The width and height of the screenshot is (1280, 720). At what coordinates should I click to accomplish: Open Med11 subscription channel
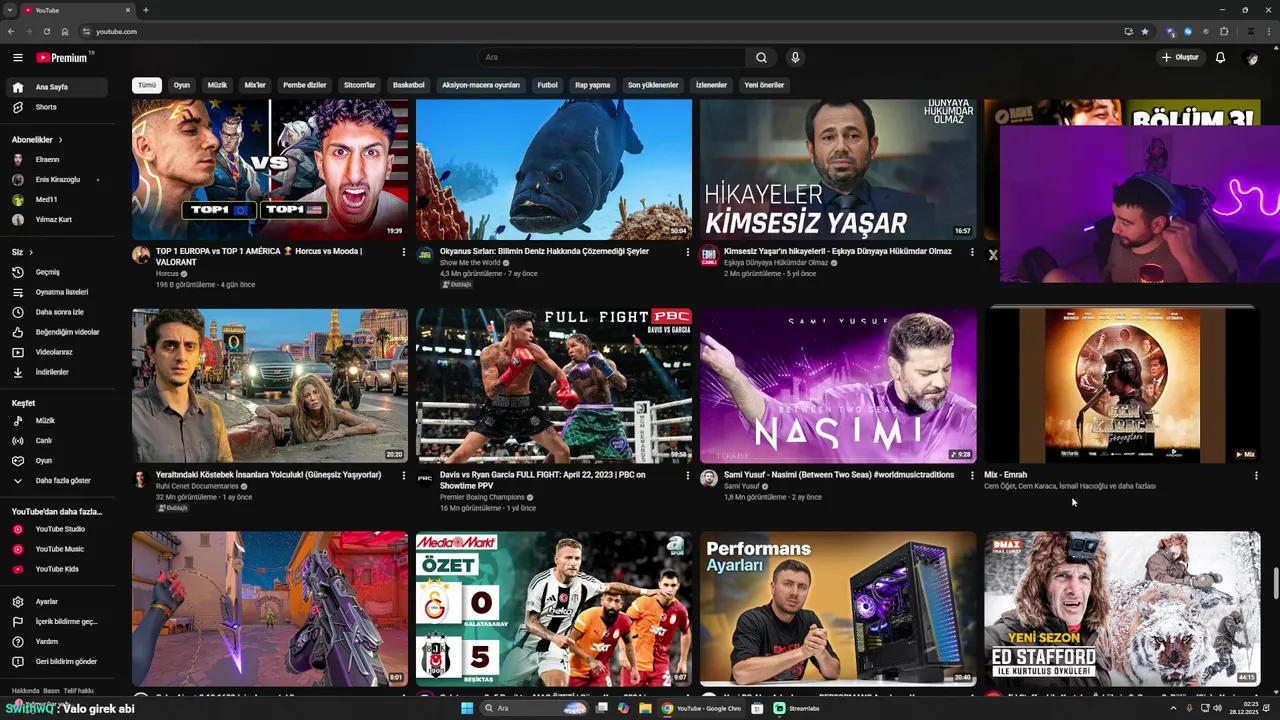(x=56, y=199)
